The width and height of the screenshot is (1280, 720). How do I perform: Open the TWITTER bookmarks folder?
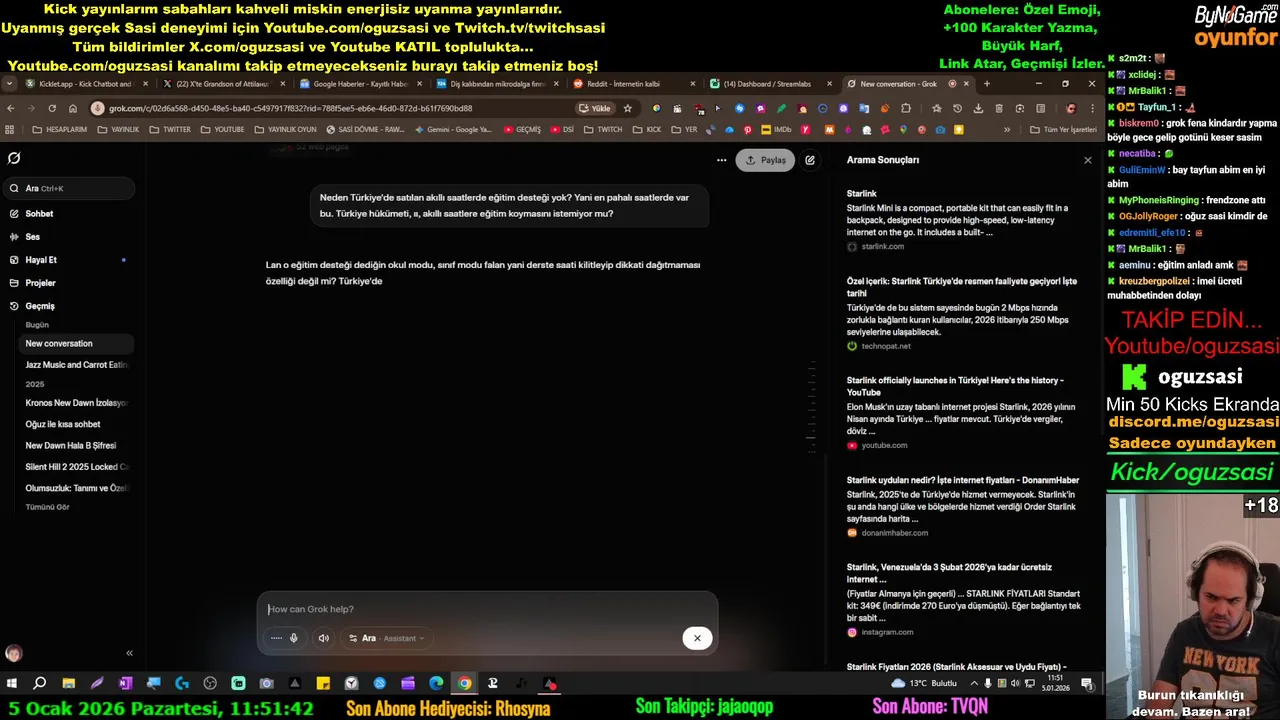169,129
